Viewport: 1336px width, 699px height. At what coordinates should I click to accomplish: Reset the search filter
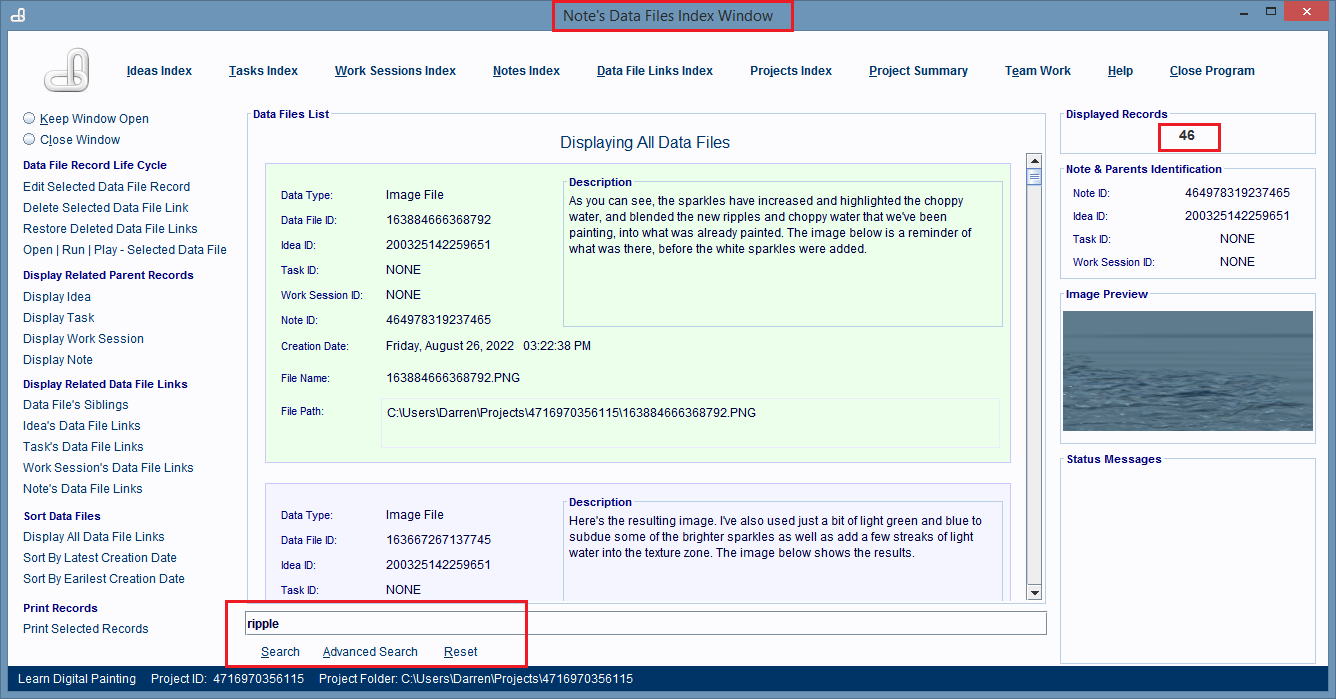pyautogui.click(x=460, y=652)
